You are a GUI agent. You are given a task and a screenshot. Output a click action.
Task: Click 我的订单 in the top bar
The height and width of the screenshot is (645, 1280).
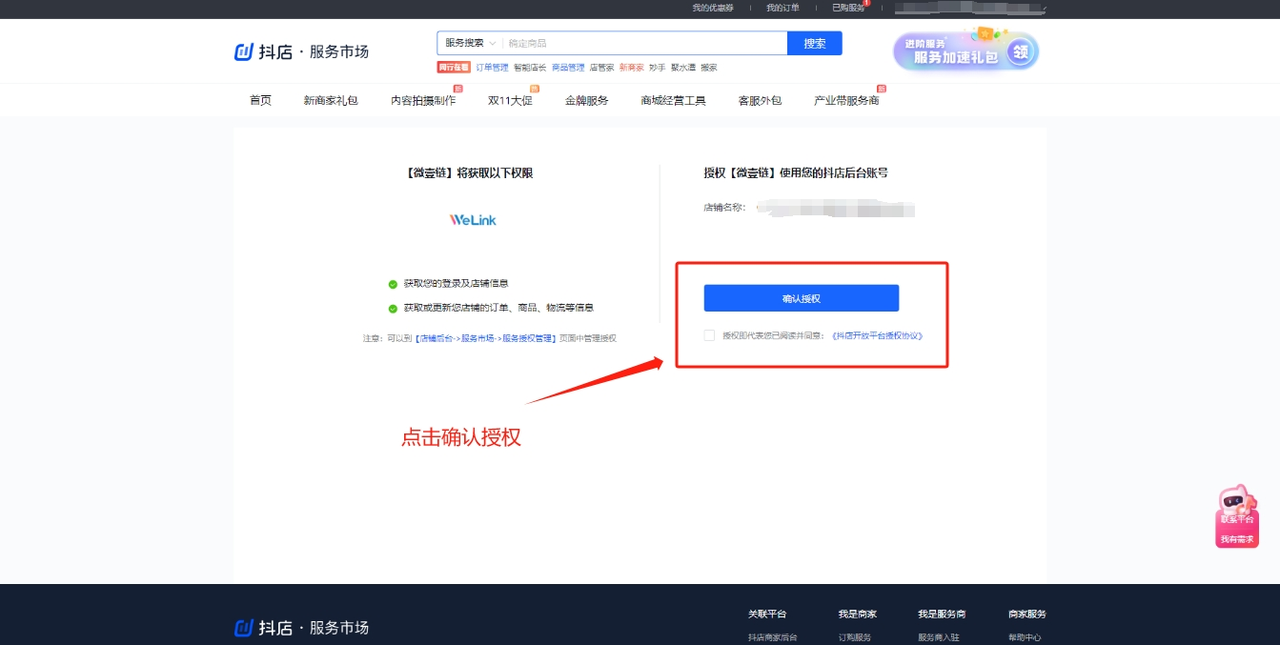(x=783, y=8)
